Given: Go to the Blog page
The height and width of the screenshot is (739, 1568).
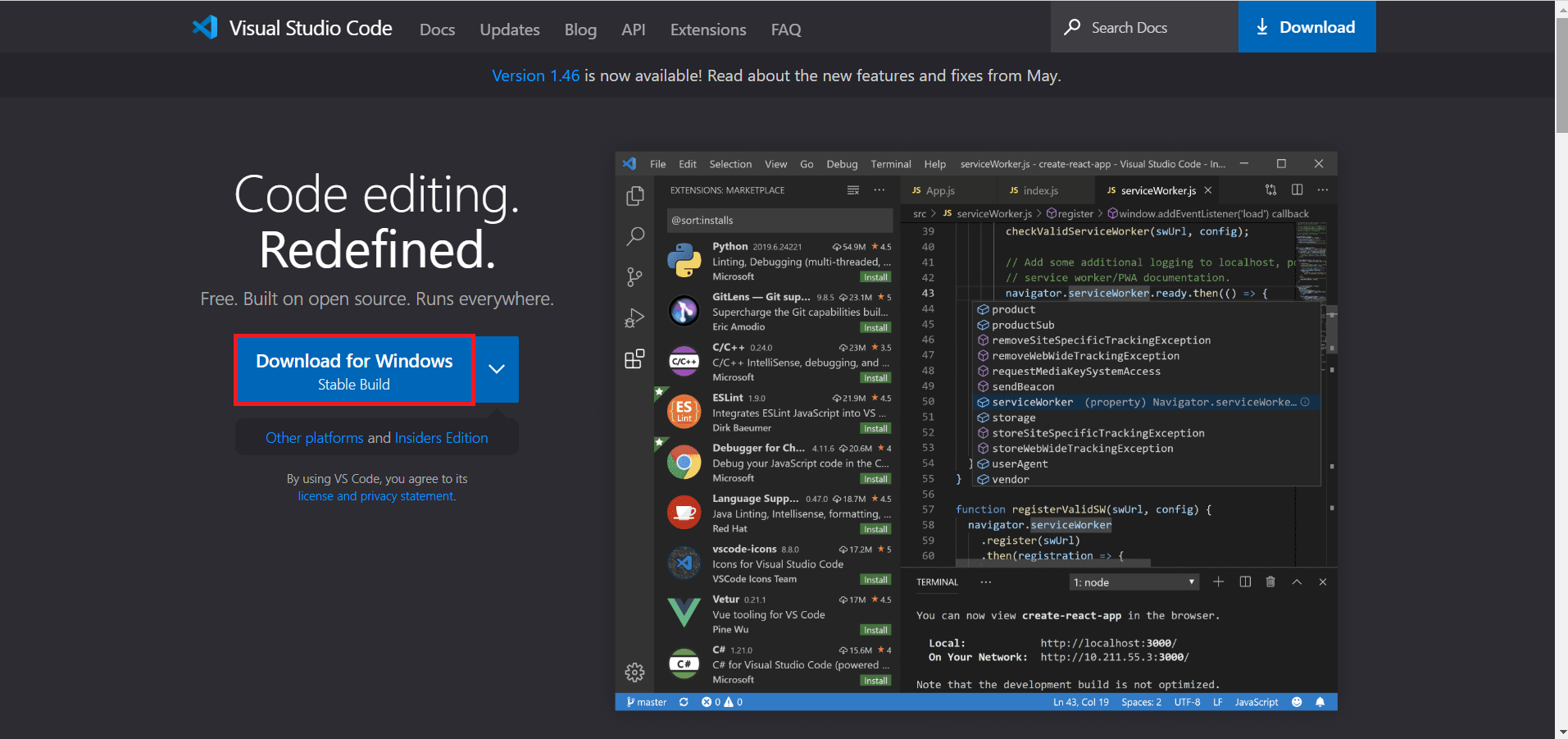Looking at the screenshot, I should tap(580, 30).
